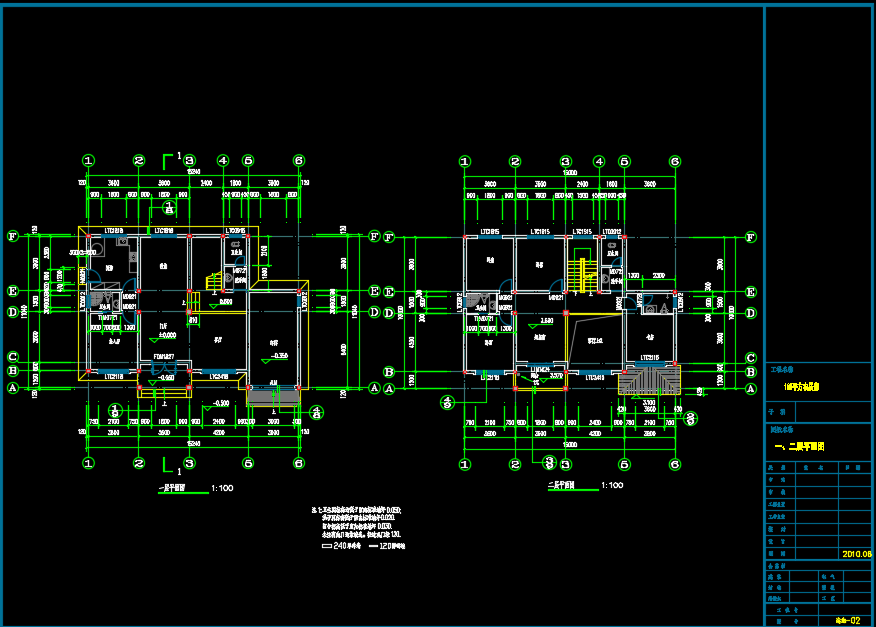Click section cut mark 1 beside top axis 3
The image size is (876, 627).
171,160
